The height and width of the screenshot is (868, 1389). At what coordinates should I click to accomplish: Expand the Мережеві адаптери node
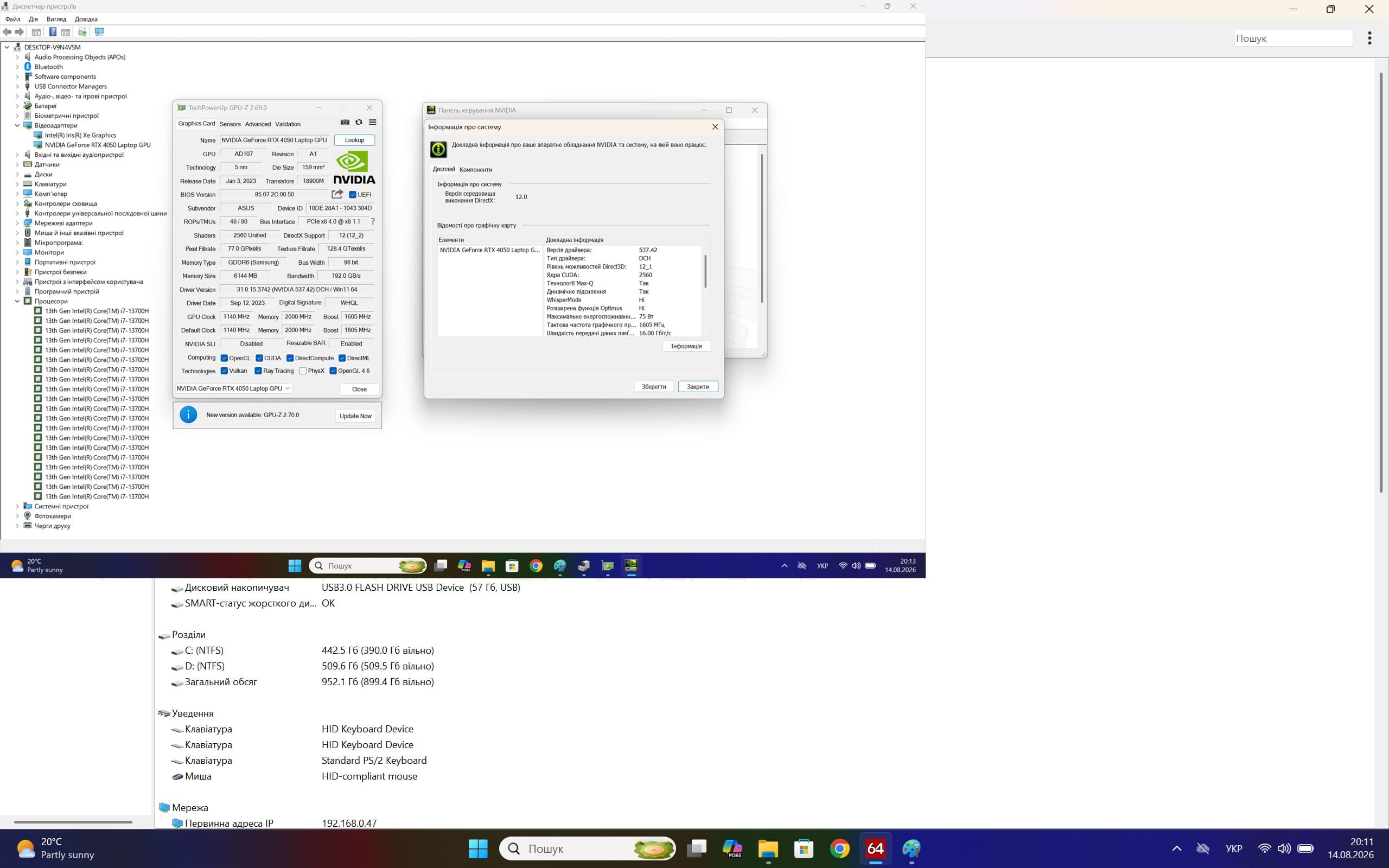click(17, 224)
